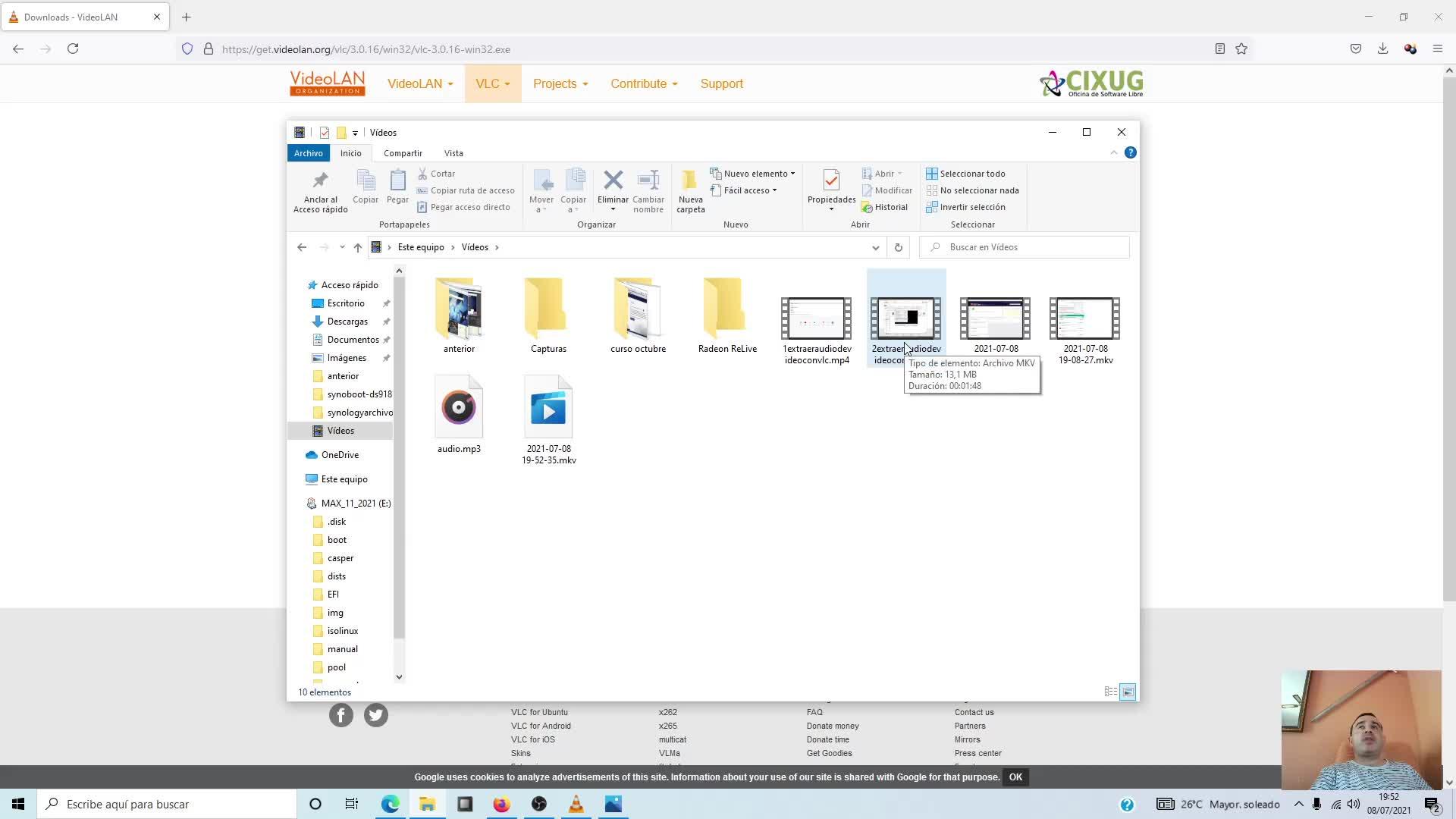Screen dimensions: 1456x819
Task: Open the address bar history dropdown arrow
Action: pyautogui.click(x=875, y=247)
